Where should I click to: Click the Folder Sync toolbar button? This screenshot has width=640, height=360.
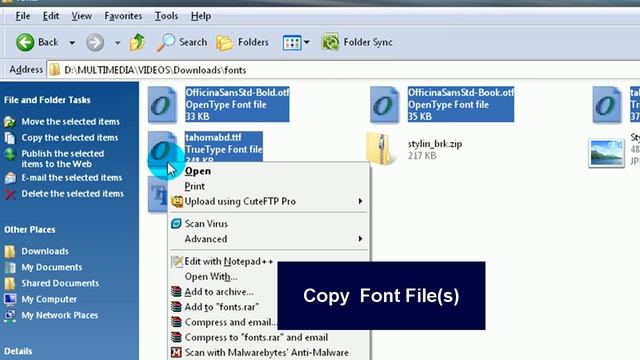click(x=357, y=42)
